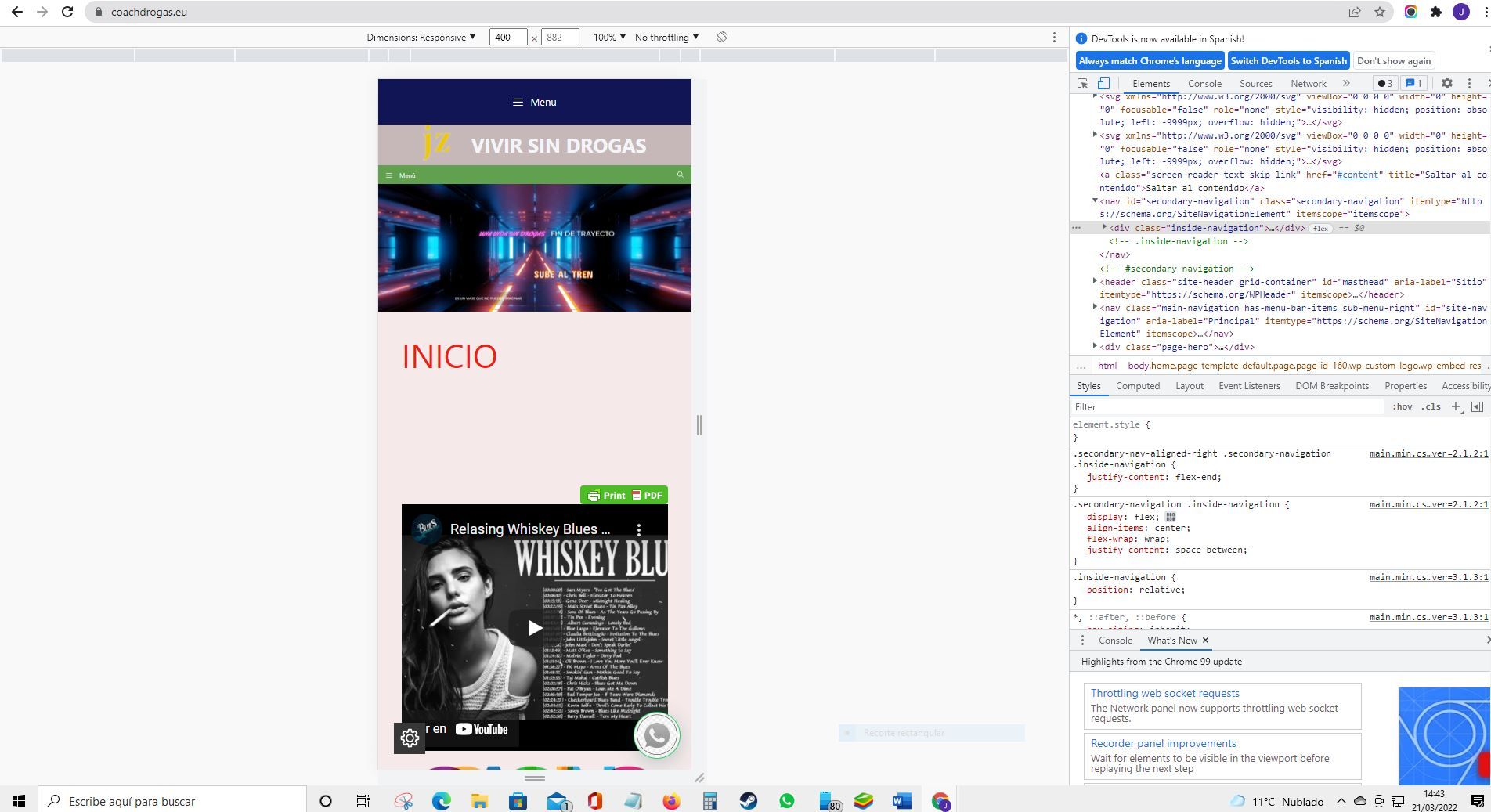Click the search icon in green menu bar

680,175
